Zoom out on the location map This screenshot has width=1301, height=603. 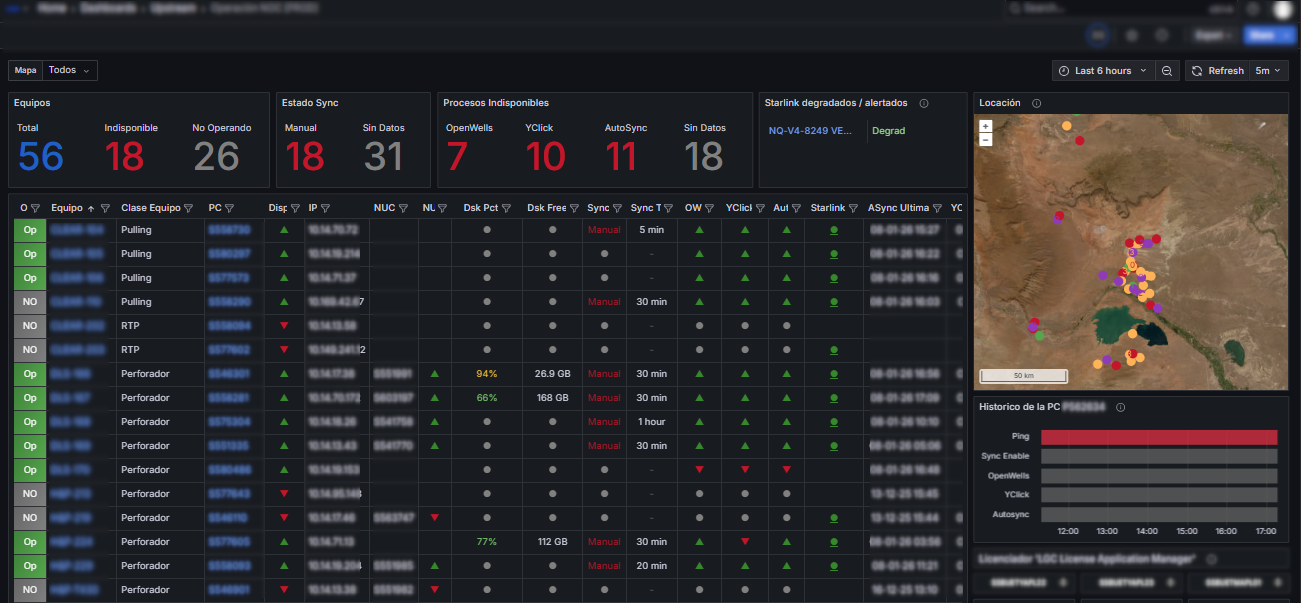[x=985, y=141]
